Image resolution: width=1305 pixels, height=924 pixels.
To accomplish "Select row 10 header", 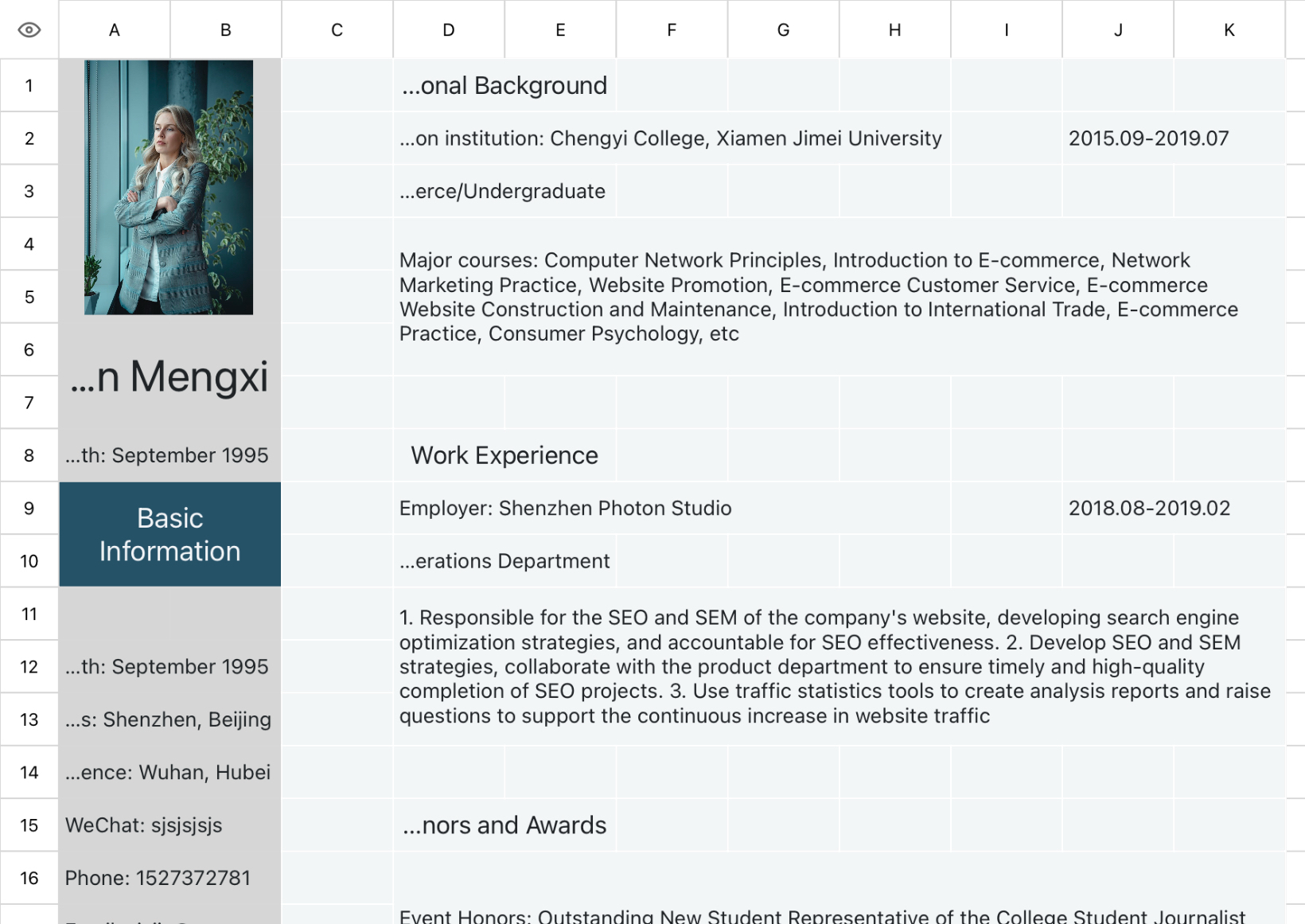I will (29, 561).
